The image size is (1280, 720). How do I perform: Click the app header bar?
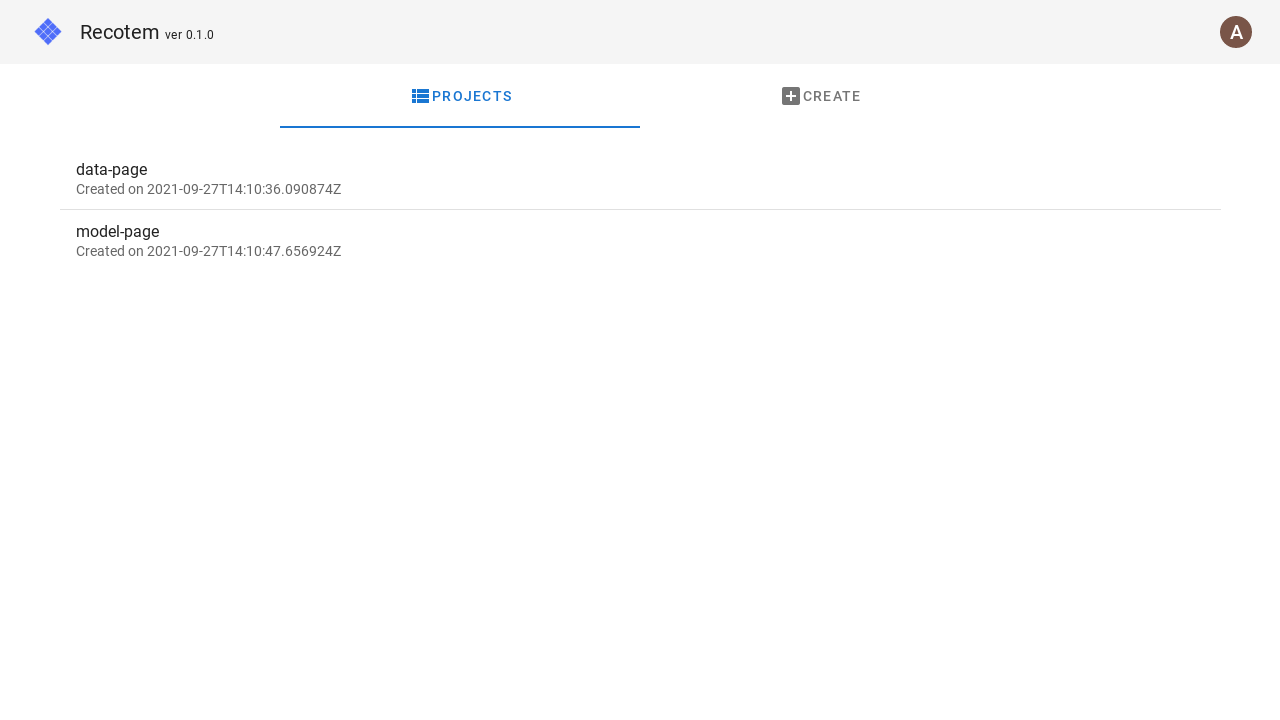(x=640, y=30)
